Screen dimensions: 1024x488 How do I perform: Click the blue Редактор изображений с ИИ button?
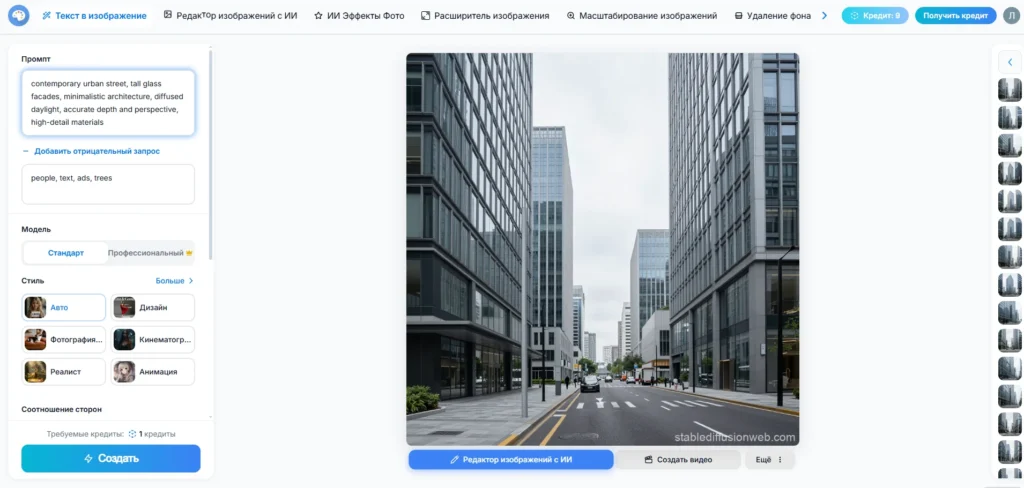point(511,460)
